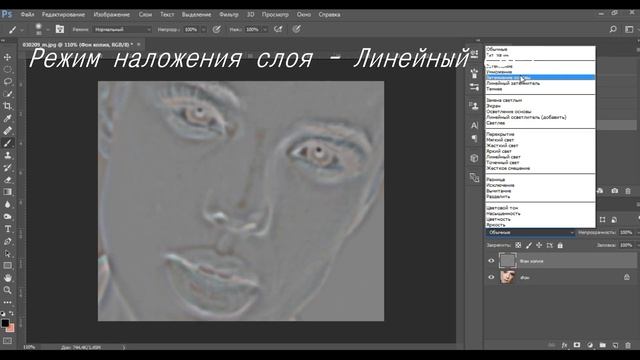The image size is (640, 360).
Task: Open tool preset picker arrow
Action: [22, 29]
